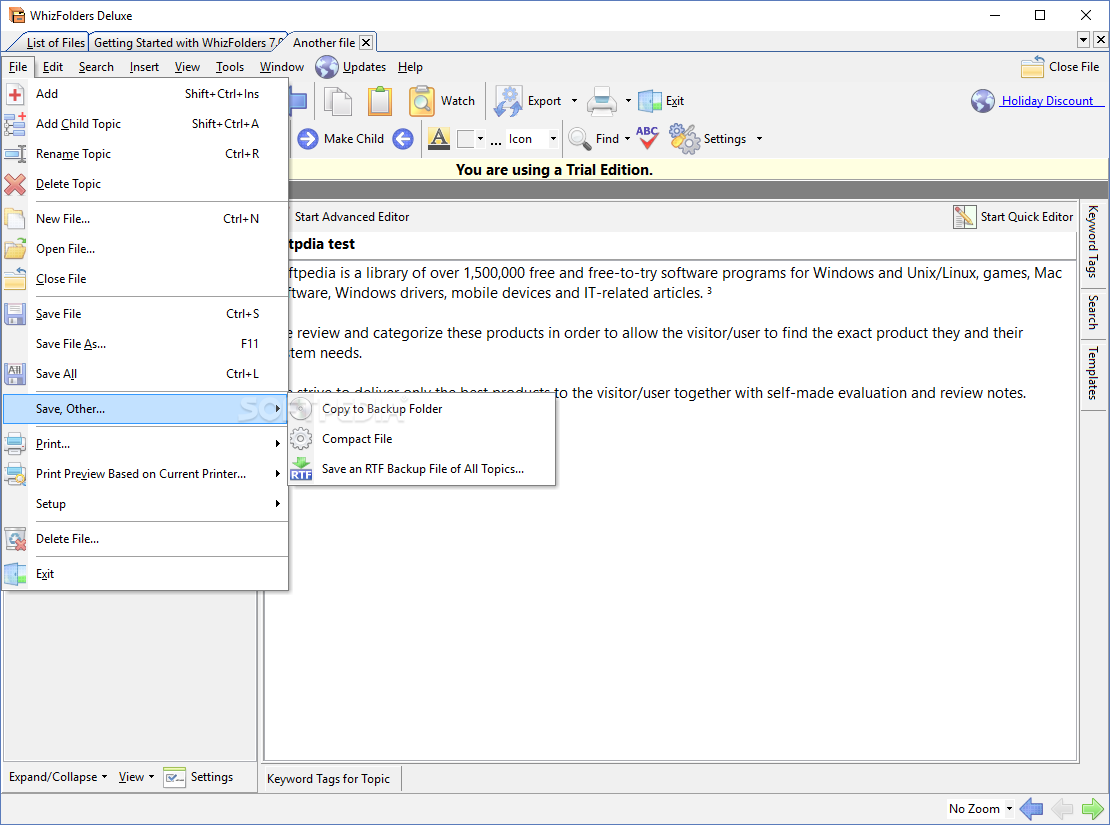Select Save File As menu entry
1110x825 pixels.
click(x=145, y=344)
